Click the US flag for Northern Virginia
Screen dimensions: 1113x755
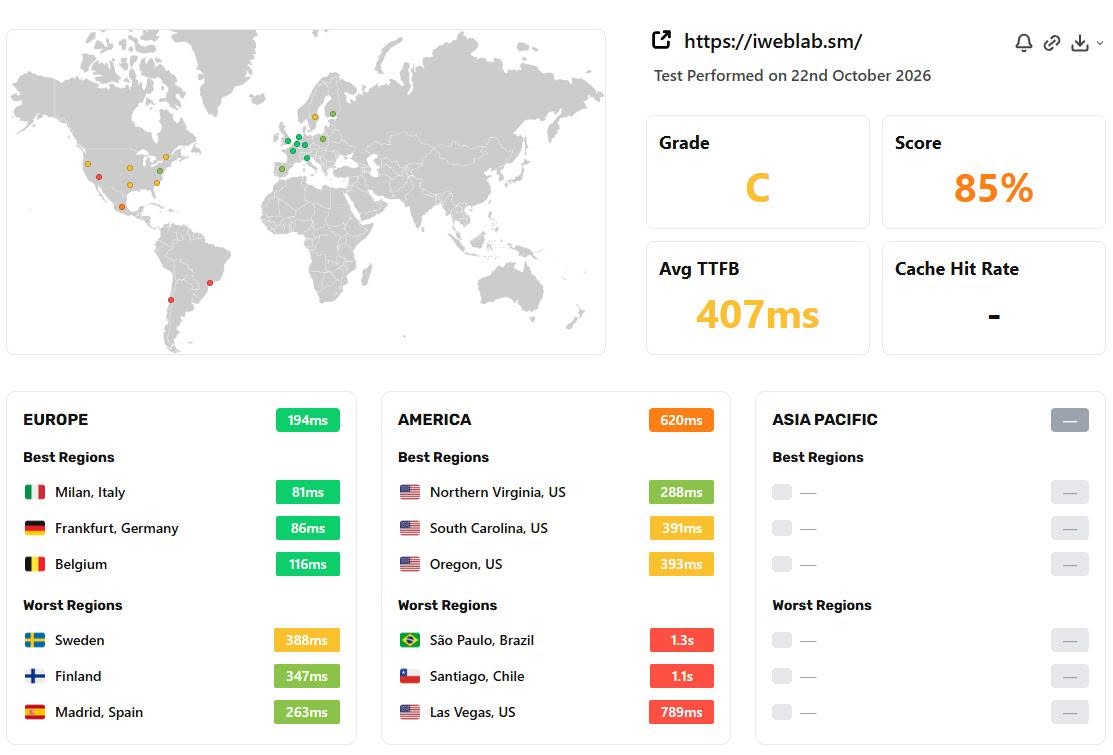(410, 492)
